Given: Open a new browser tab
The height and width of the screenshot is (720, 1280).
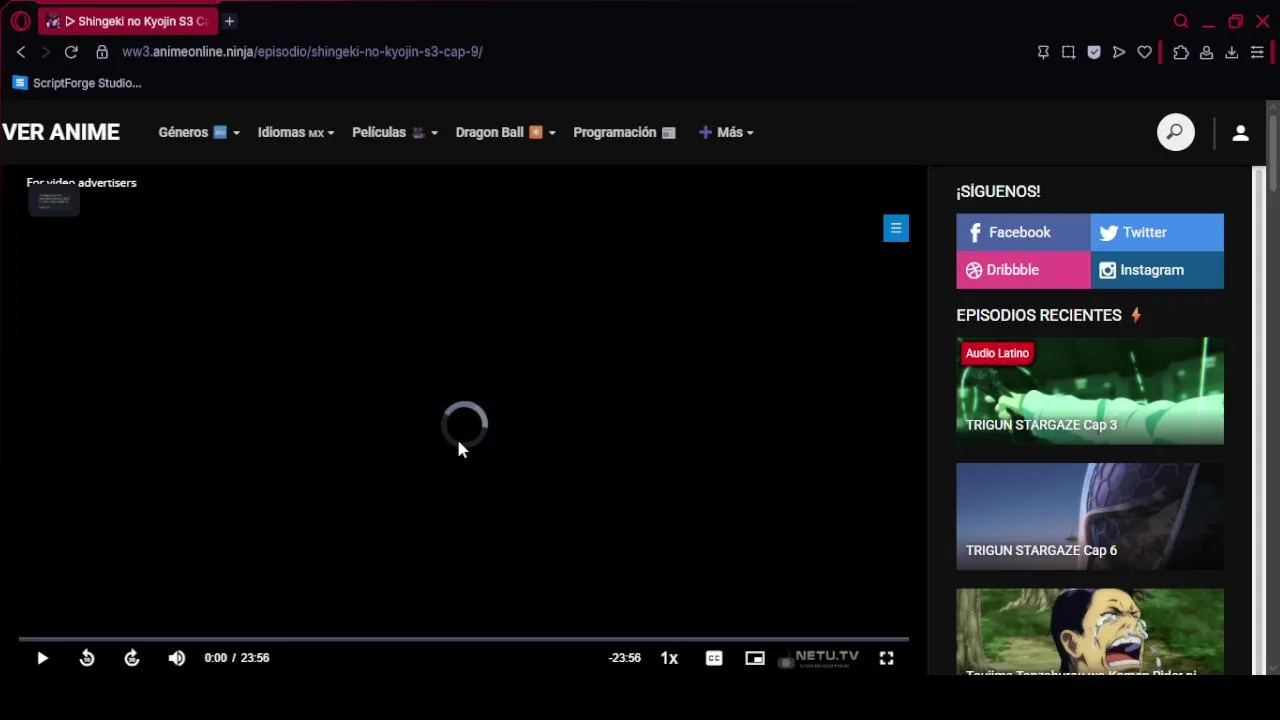Looking at the screenshot, I should 229,21.
